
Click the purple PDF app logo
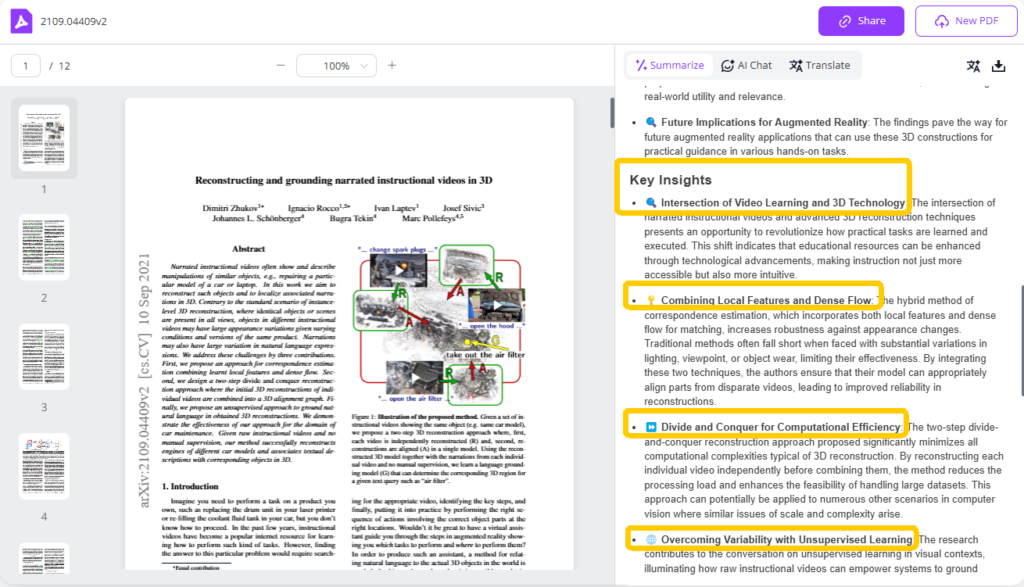[20, 20]
